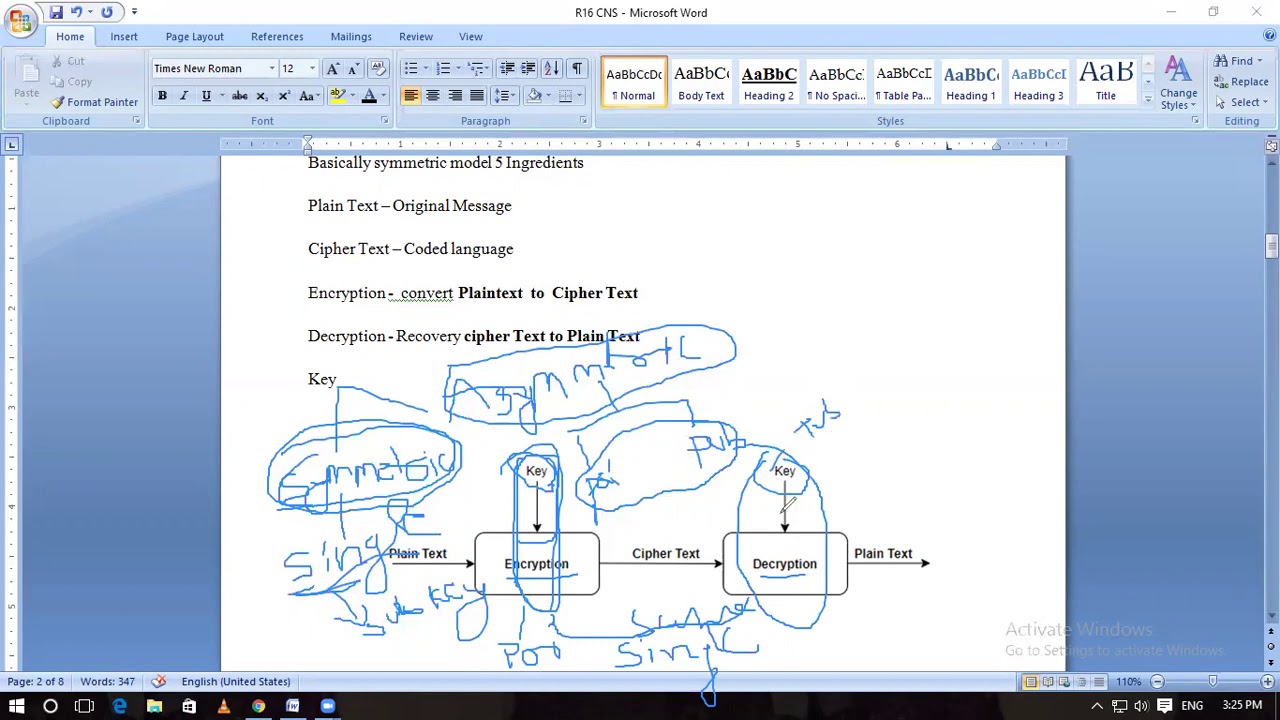Toggle Italic formatting

pos(184,96)
